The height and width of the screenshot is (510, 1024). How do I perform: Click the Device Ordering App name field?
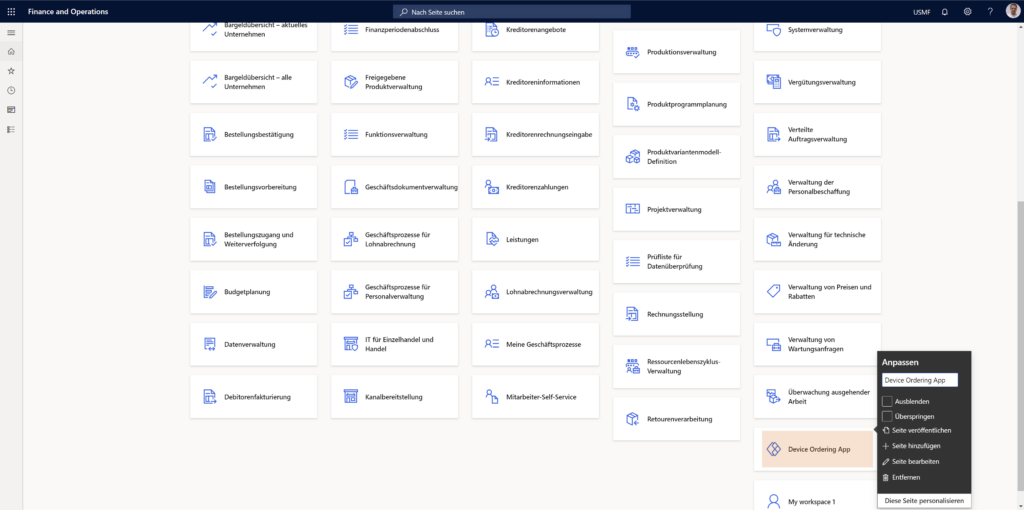pyautogui.click(x=920, y=380)
